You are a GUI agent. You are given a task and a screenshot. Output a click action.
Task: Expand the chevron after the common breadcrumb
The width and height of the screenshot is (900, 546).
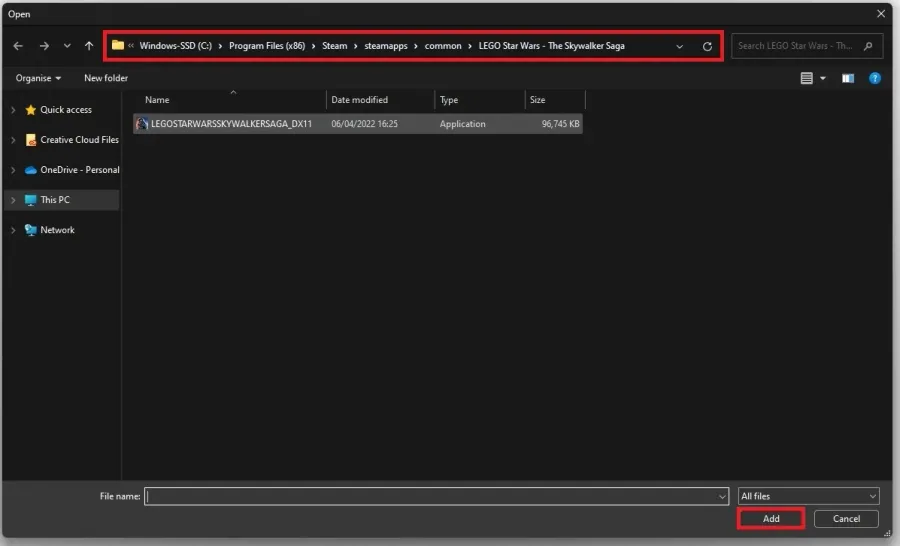pyautogui.click(x=470, y=46)
